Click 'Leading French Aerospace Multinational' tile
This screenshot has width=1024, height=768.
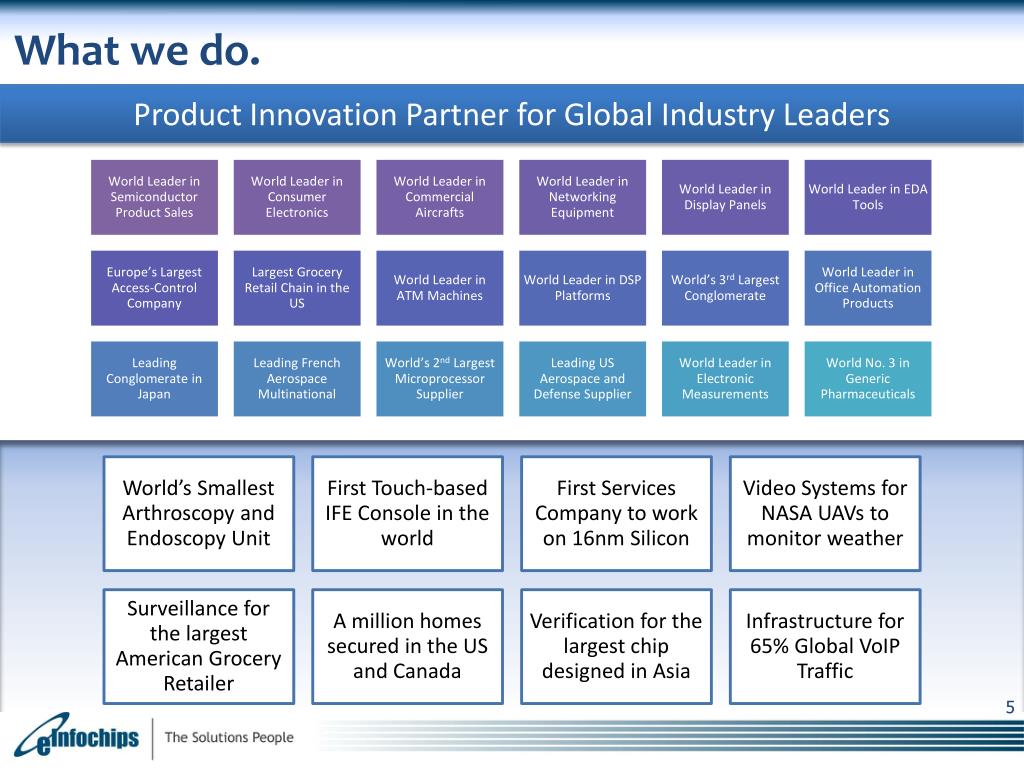click(297, 379)
